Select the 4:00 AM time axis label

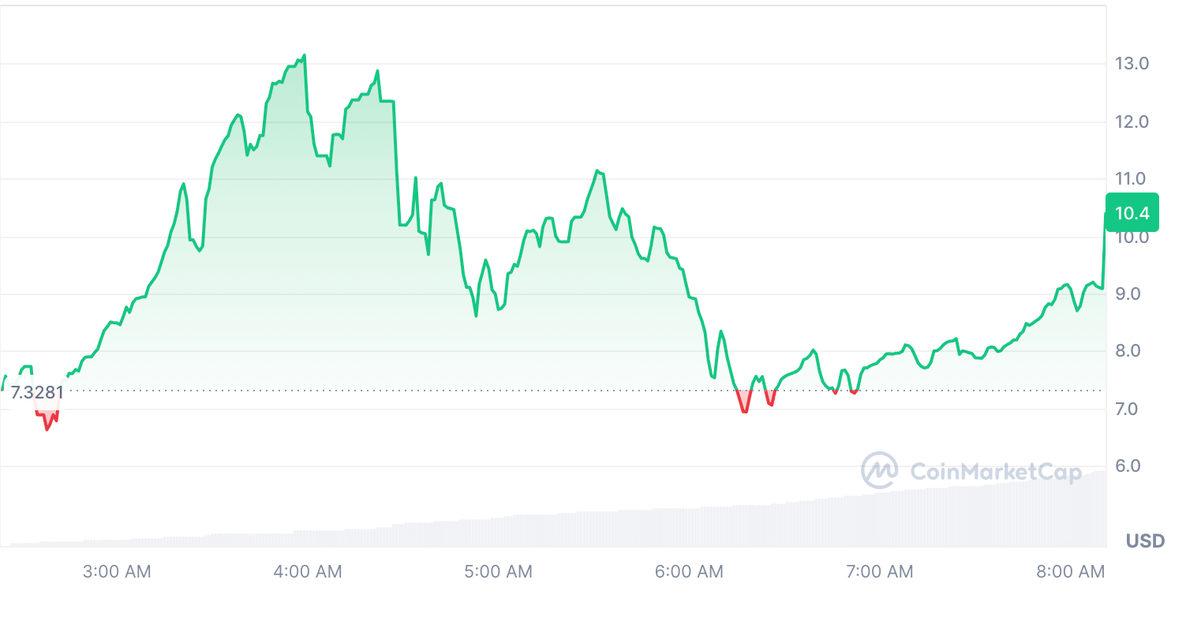pyautogui.click(x=308, y=572)
